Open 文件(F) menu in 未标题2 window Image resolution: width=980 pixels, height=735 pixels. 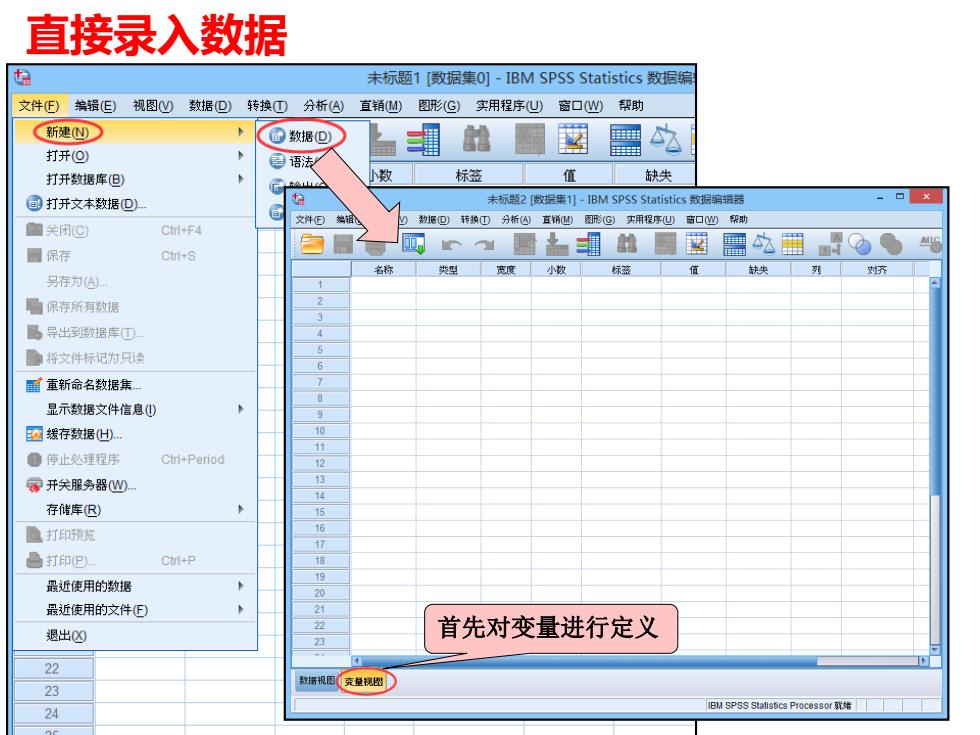[310, 220]
